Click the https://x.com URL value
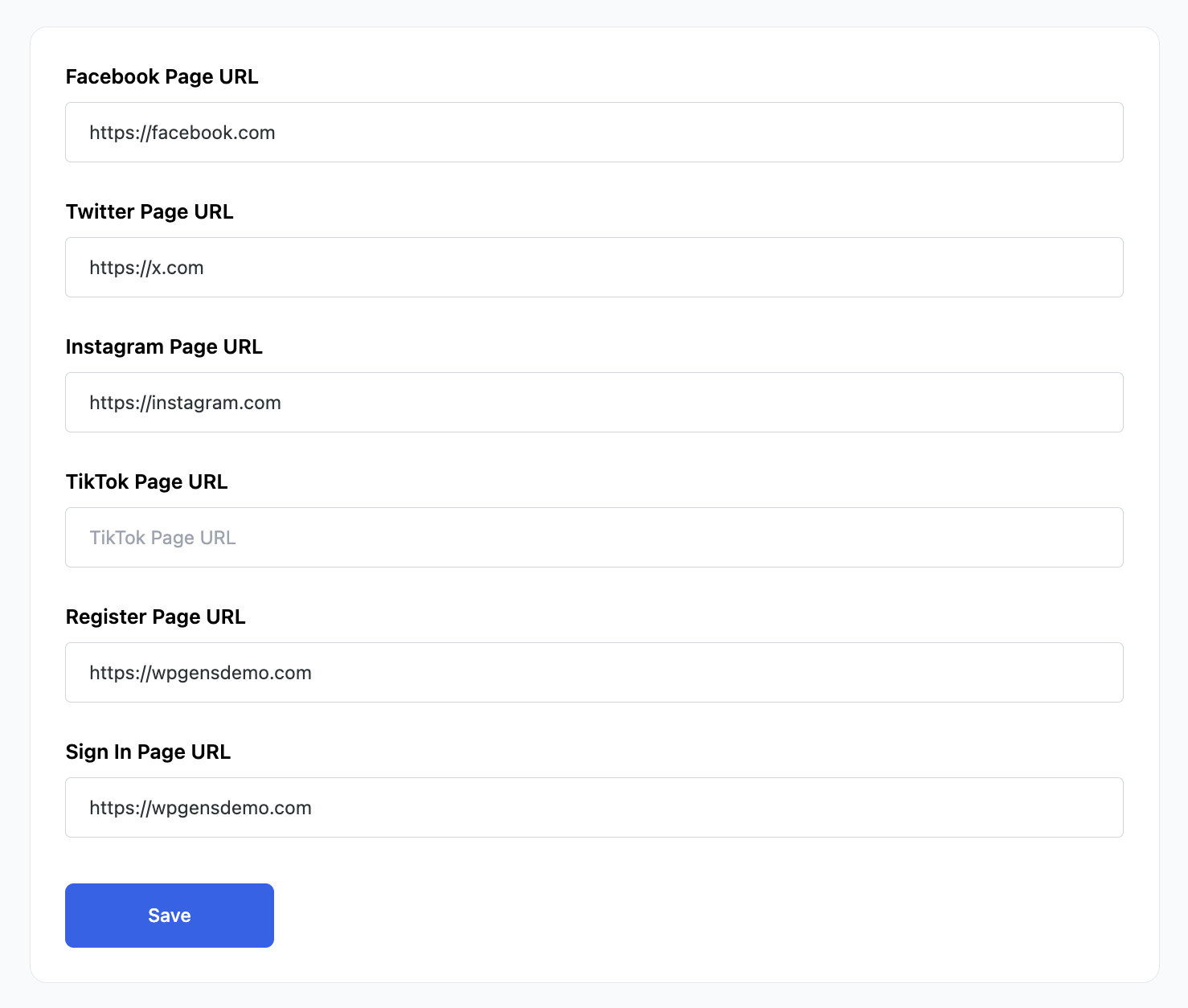Image resolution: width=1188 pixels, height=1008 pixels. (146, 267)
